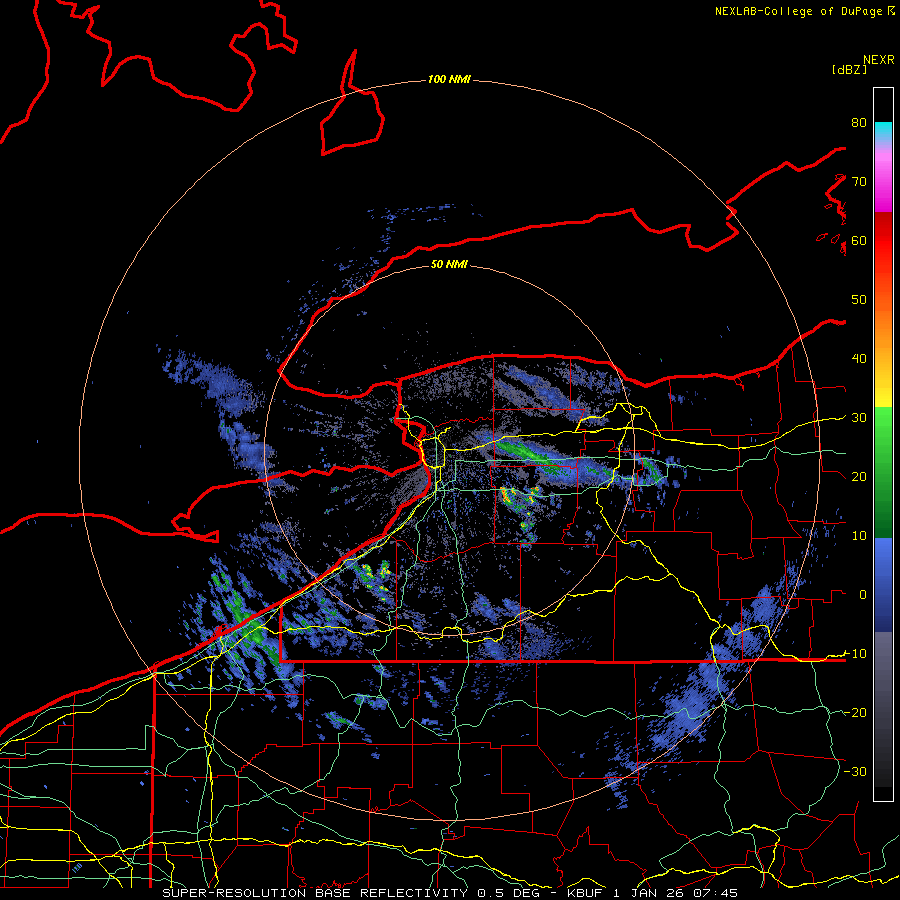Viewport: 900px width, 900px height.
Task: Click the 80 value on the dBZ scale
Action: tap(859, 123)
